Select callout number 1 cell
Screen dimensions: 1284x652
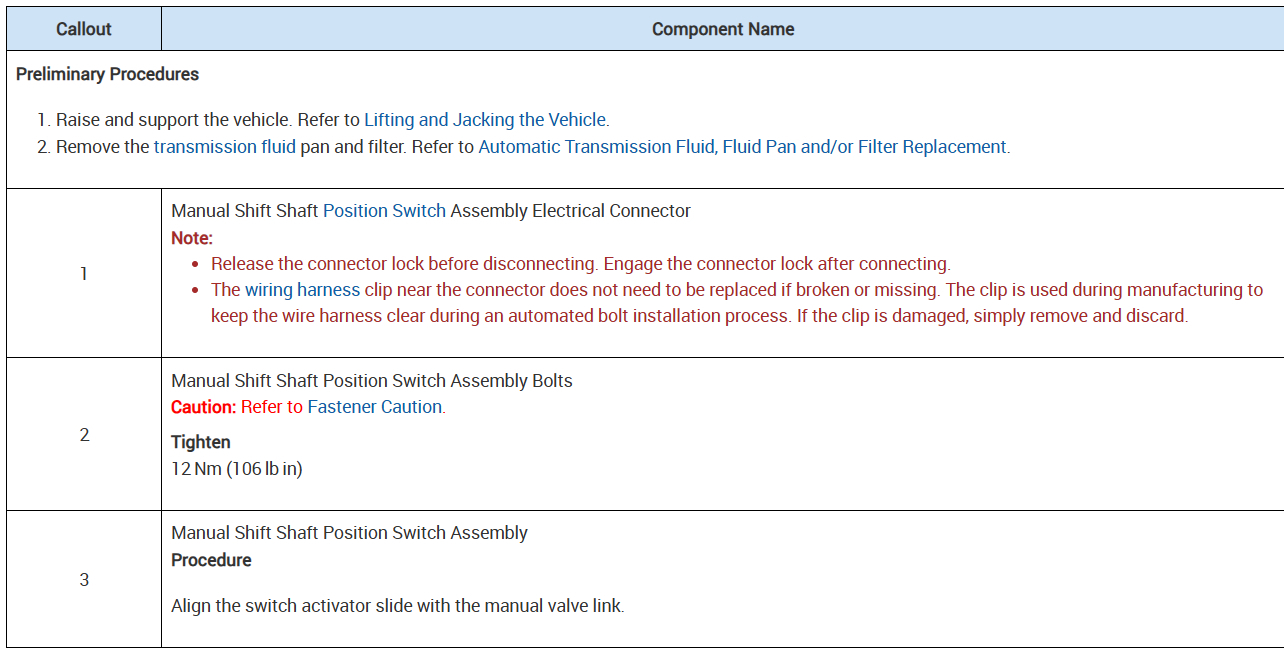tap(84, 273)
